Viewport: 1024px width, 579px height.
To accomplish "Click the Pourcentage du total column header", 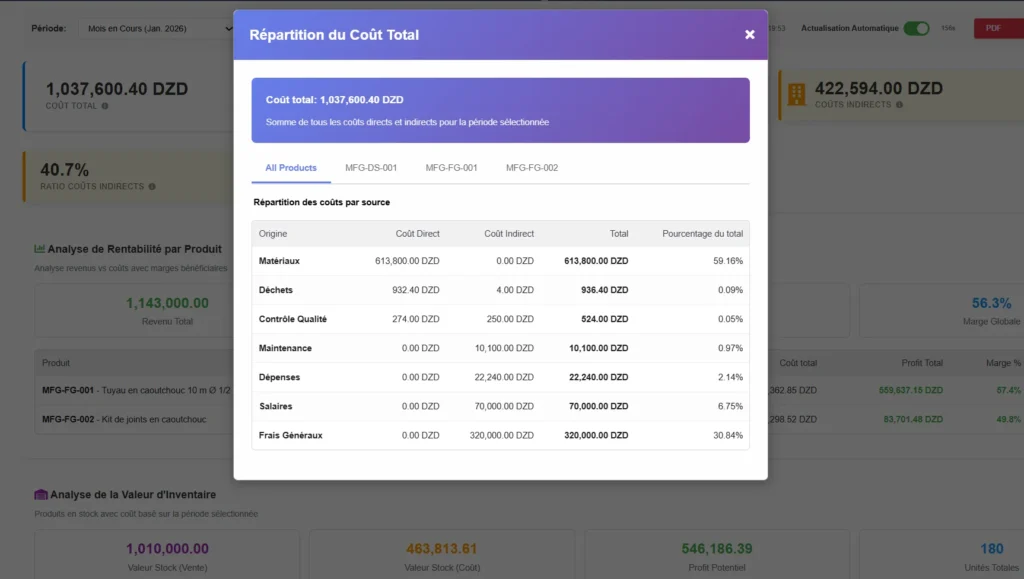I will coord(702,234).
